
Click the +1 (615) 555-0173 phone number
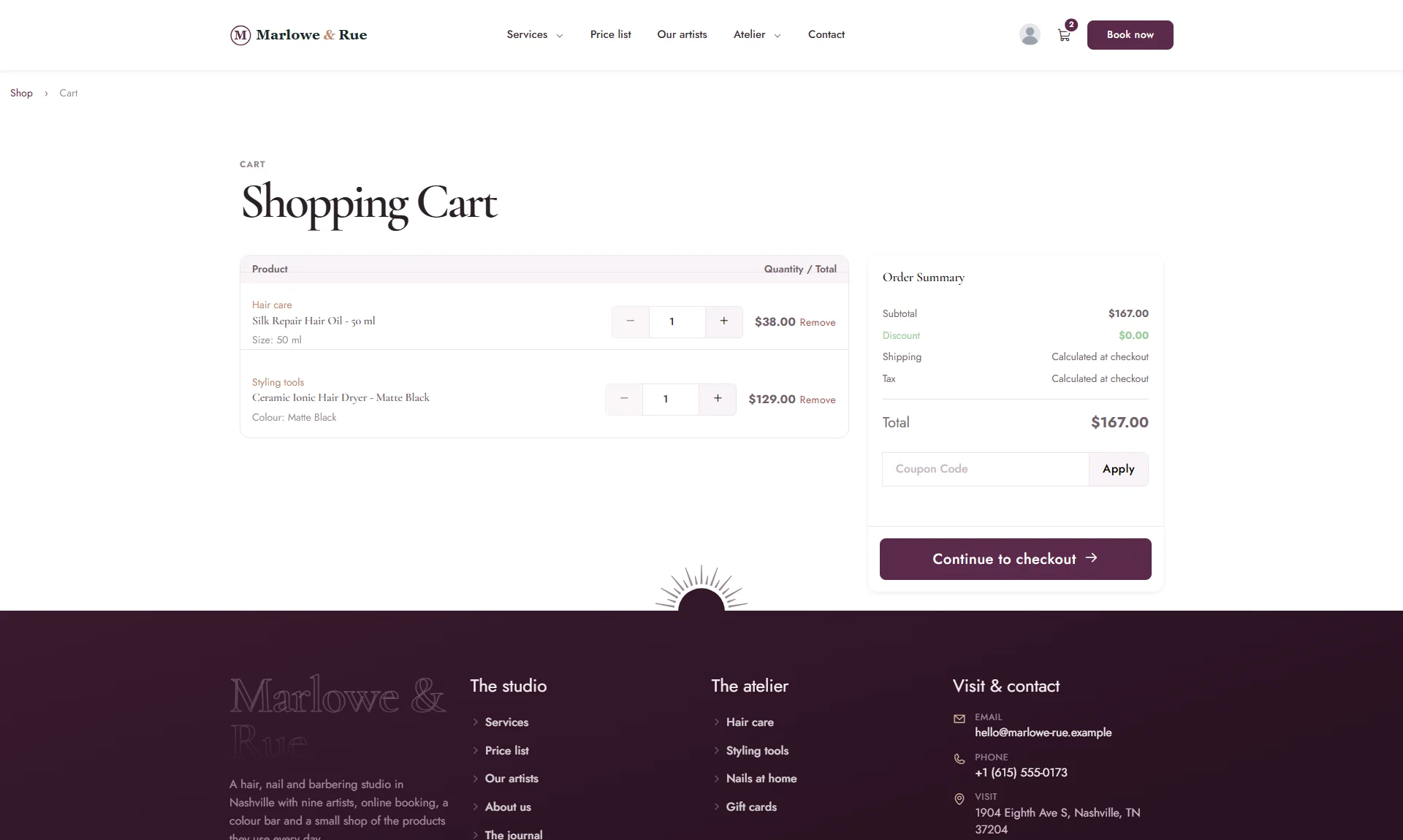(1021, 772)
